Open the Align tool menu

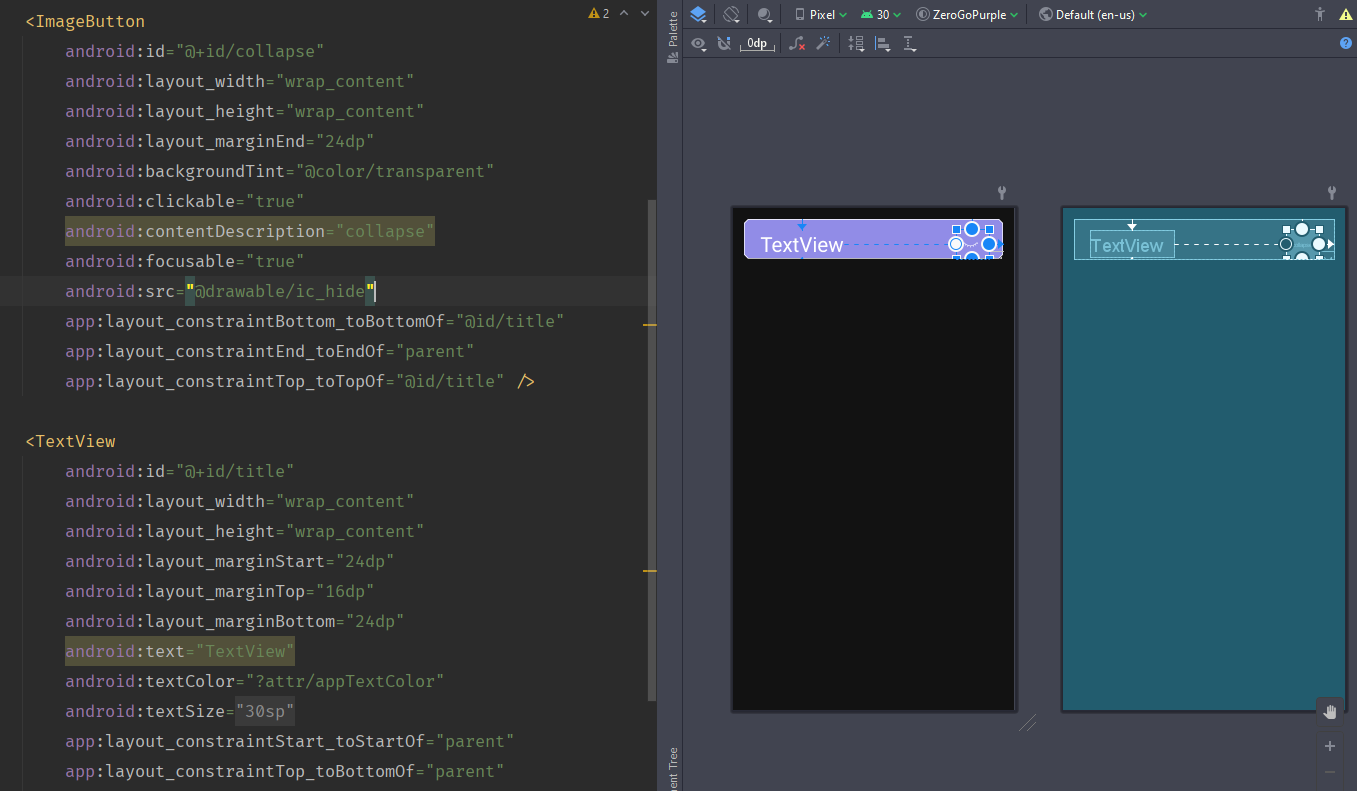coord(883,43)
